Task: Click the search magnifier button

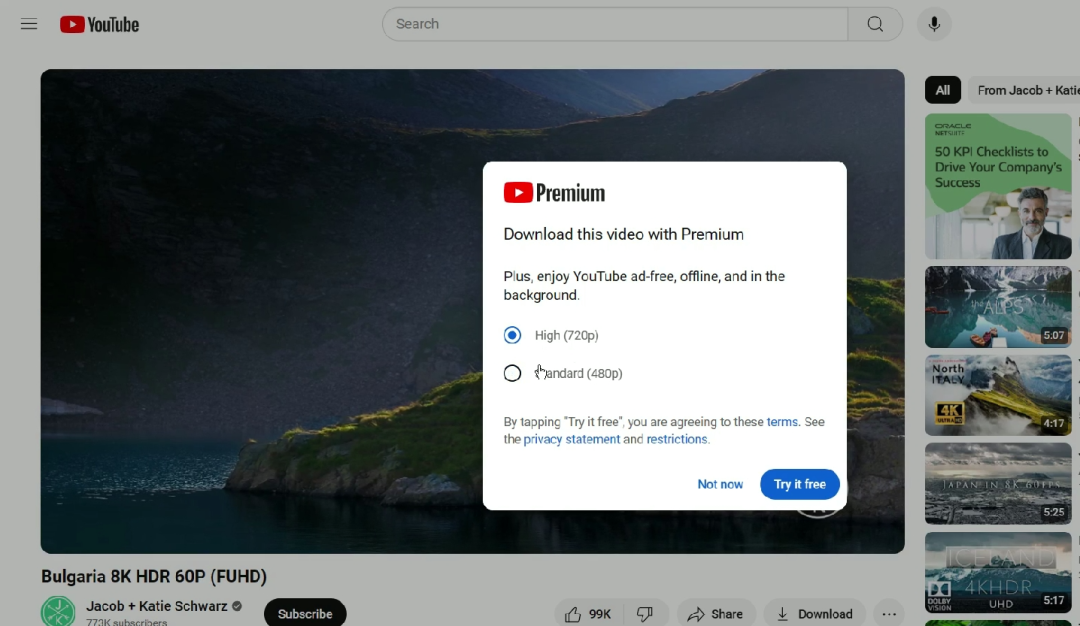Action: point(875,24)
